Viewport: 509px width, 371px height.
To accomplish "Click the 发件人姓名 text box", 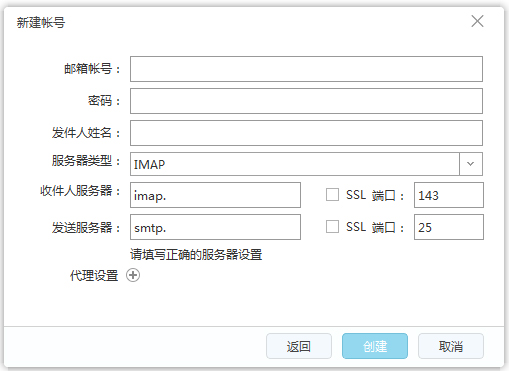I will (306, 133).
